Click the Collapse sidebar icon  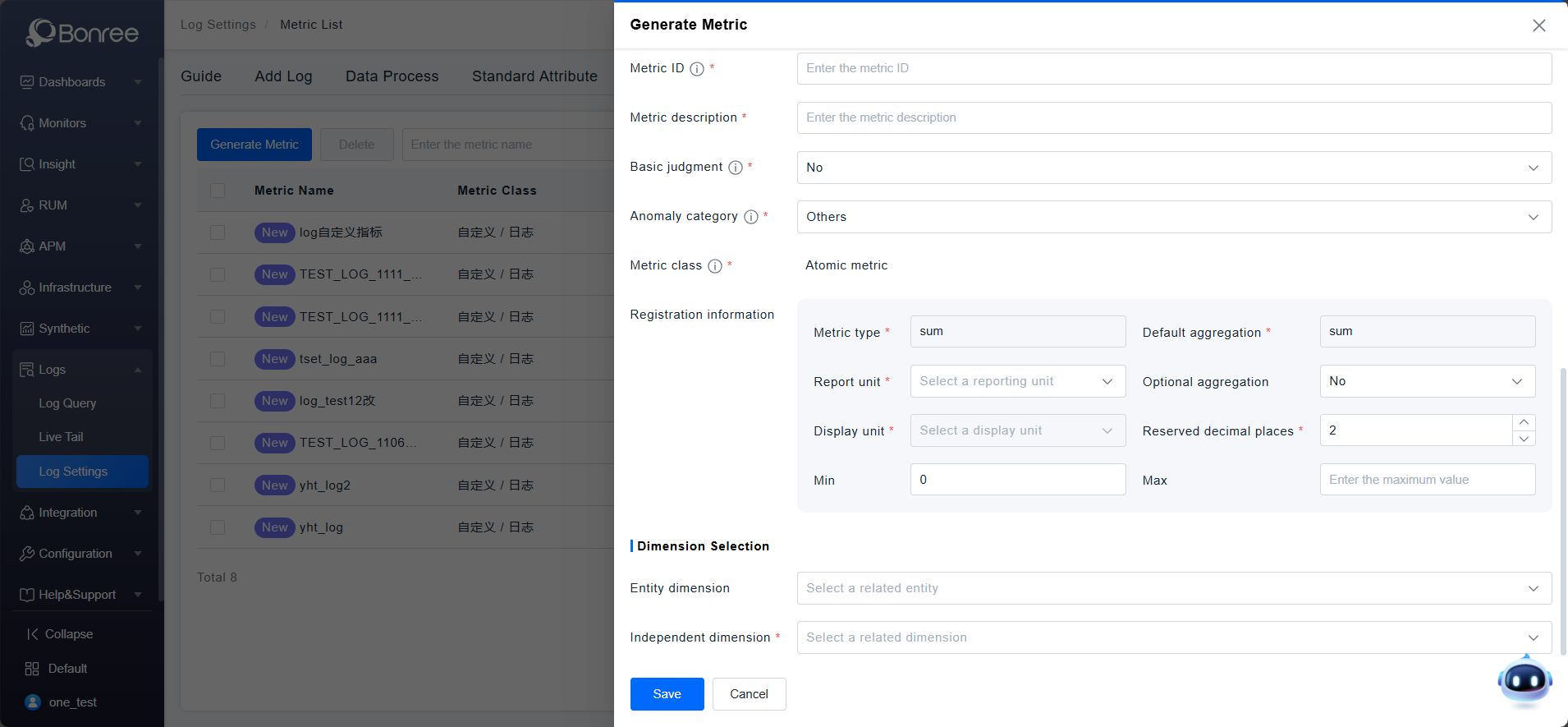33,634
